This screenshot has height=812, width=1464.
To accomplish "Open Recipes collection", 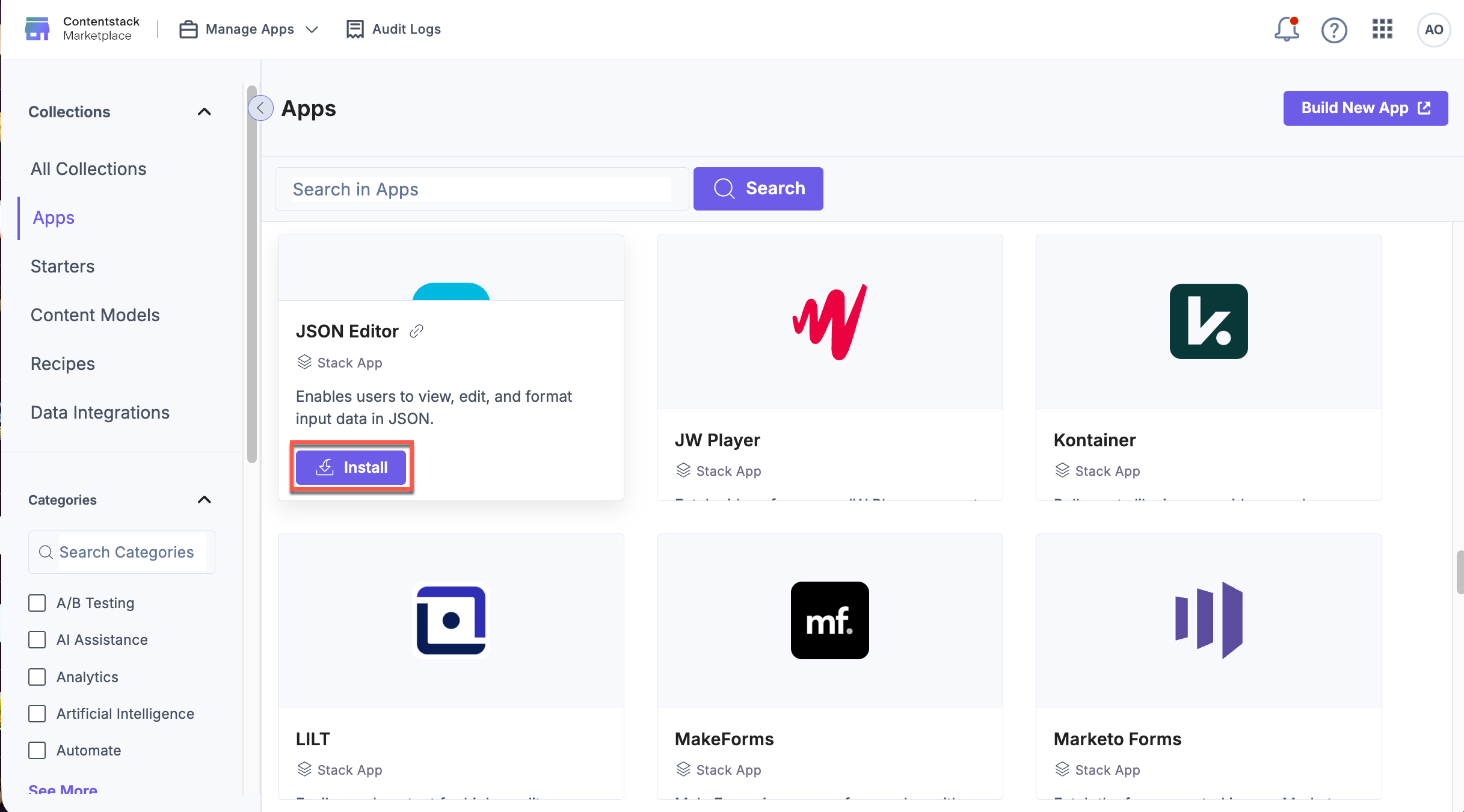I will [x=63, y=364].
